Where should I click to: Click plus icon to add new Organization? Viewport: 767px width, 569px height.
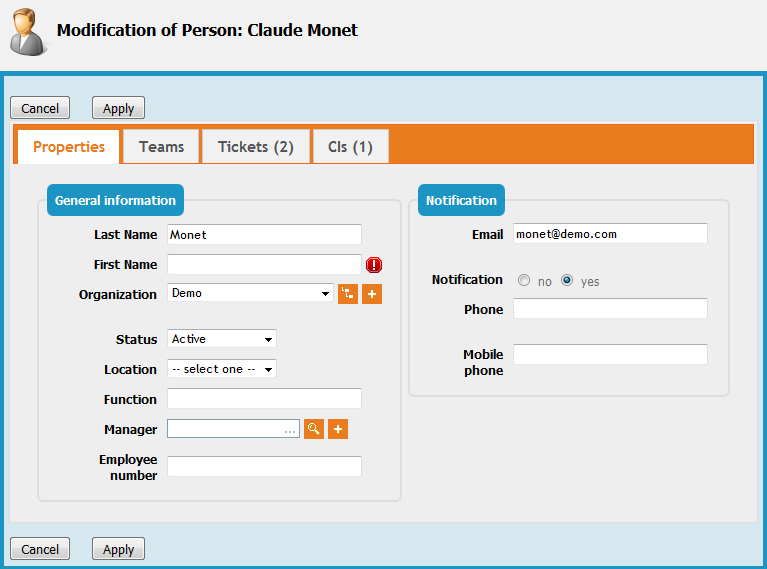click(372, 294)
